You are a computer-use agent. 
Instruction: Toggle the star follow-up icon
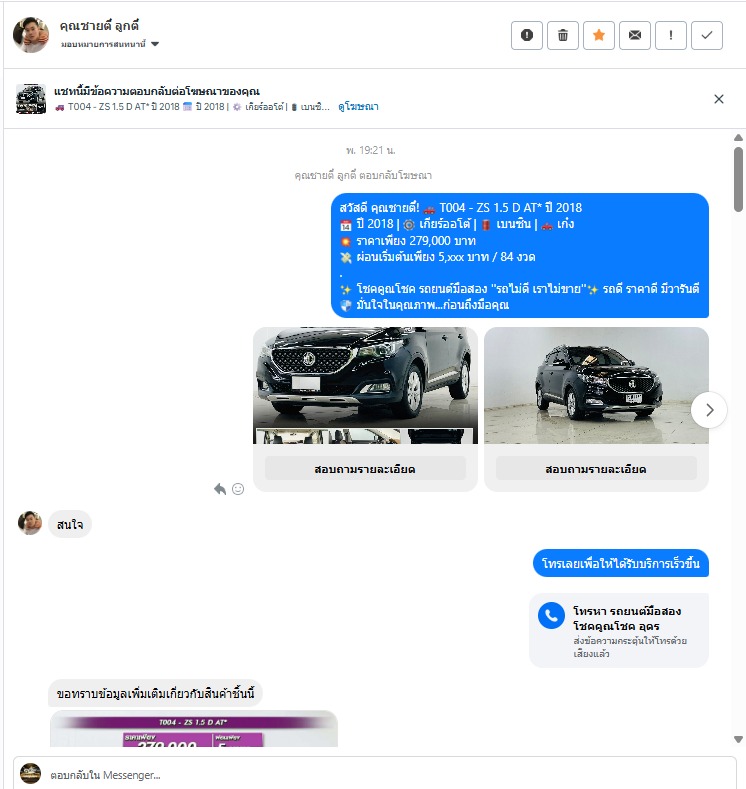click(599, 35)
